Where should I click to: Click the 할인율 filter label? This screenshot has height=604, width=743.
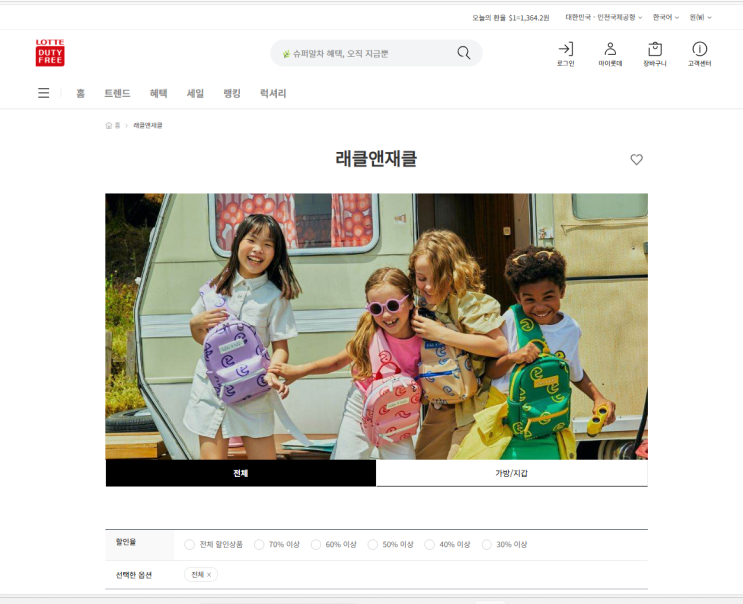[x=126, y=541]
